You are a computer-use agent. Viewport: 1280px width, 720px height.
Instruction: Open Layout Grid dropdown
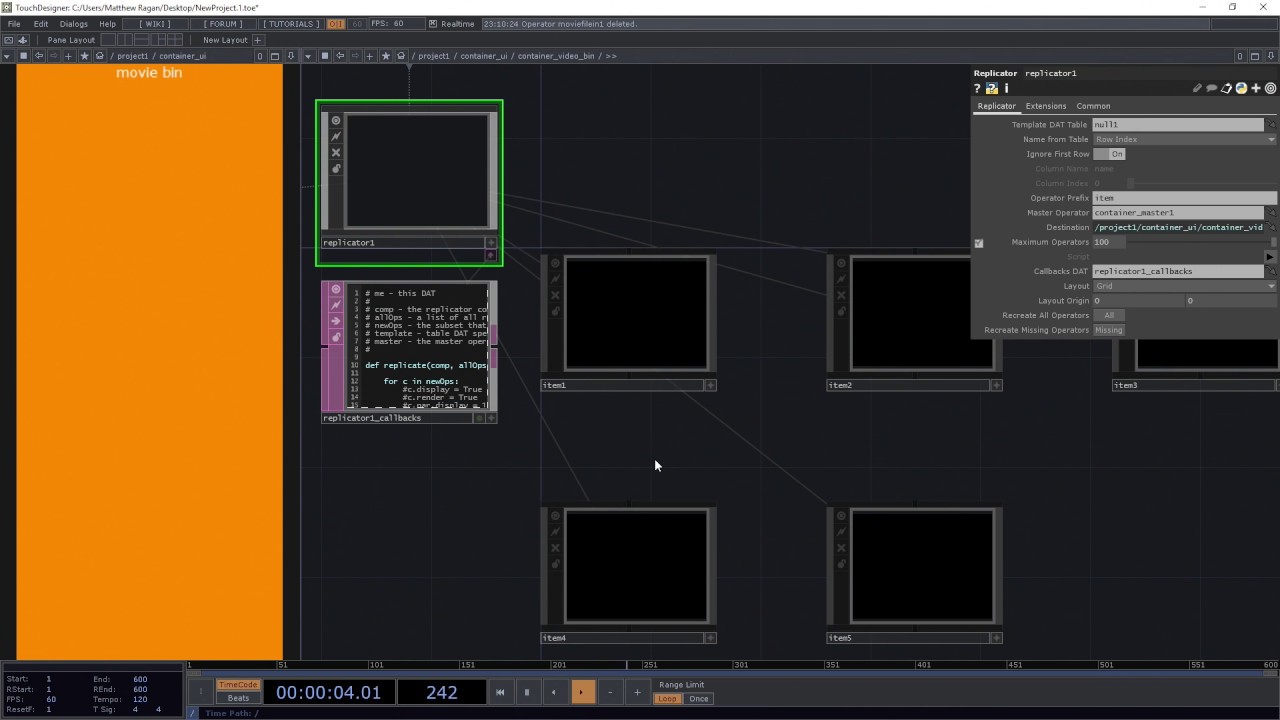[x=1185, y=286]
